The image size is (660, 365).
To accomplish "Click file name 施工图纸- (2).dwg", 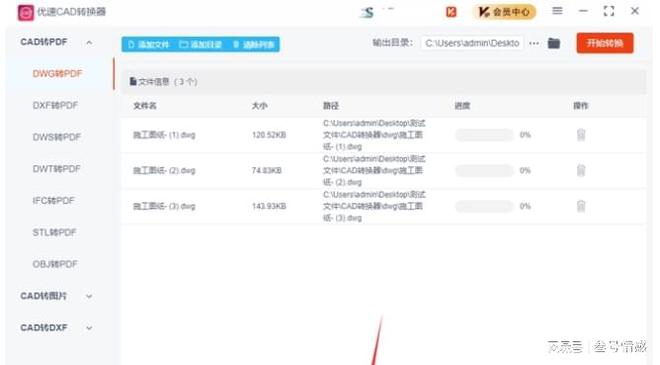I will 164,171.
